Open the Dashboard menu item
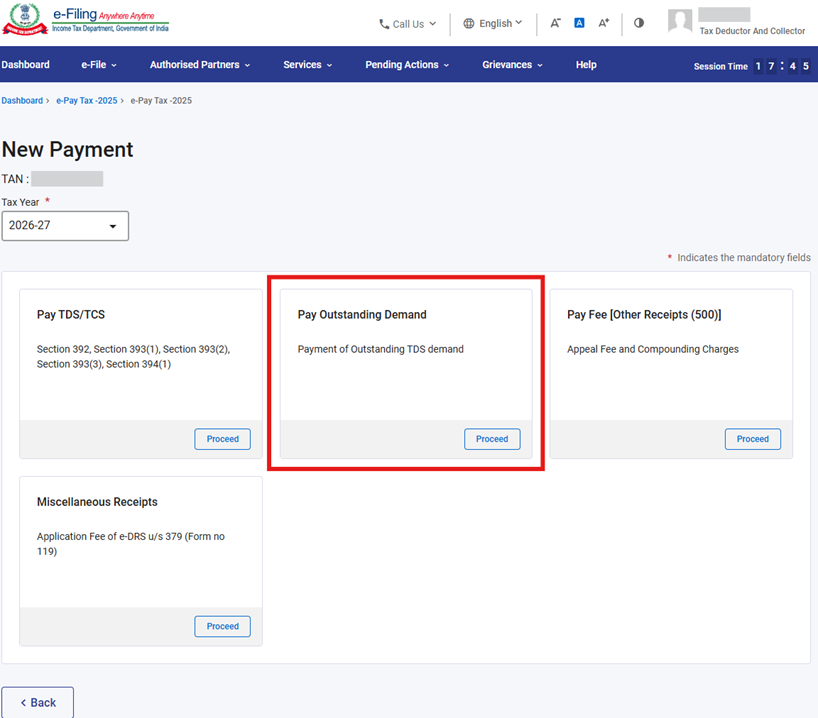 (26, 65)
